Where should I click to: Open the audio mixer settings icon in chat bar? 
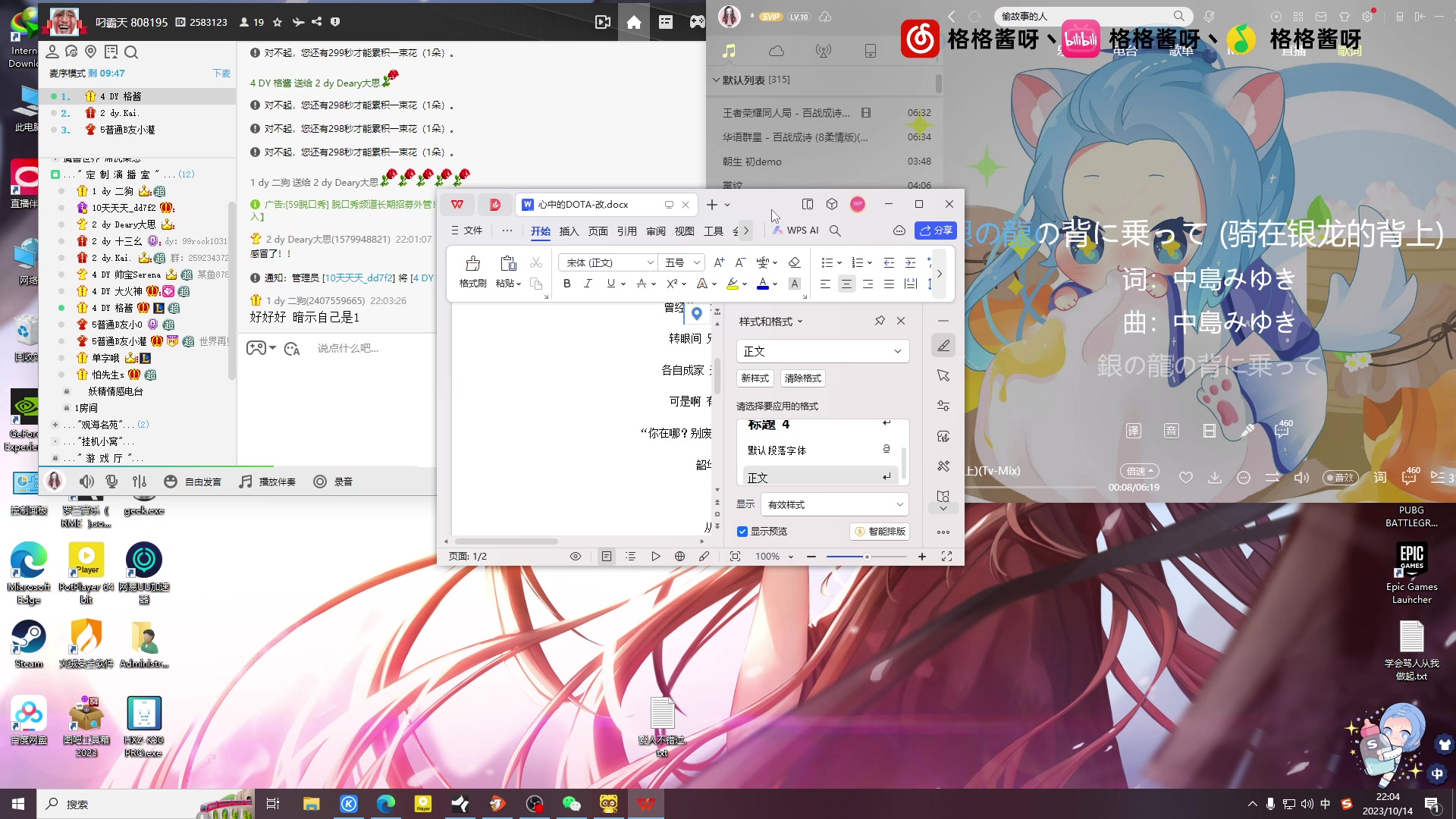click(140, 482)
